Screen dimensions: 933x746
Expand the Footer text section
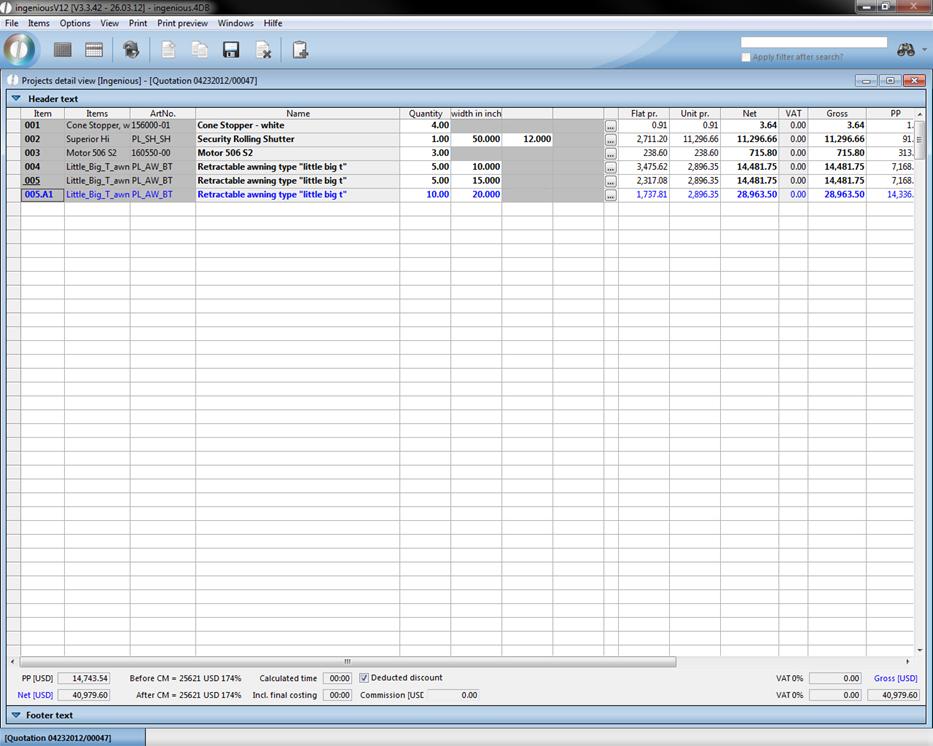(16, 715)
